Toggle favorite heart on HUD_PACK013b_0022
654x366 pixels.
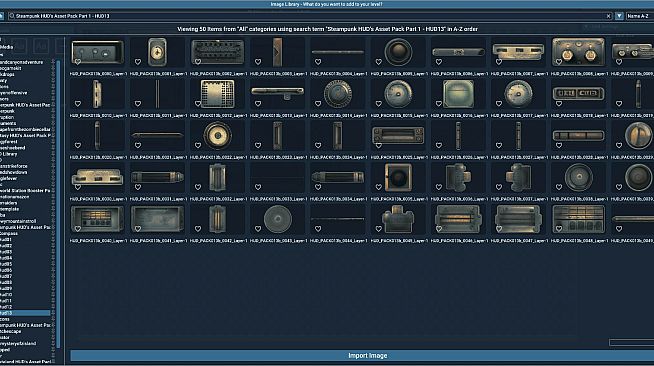point(198,145)
